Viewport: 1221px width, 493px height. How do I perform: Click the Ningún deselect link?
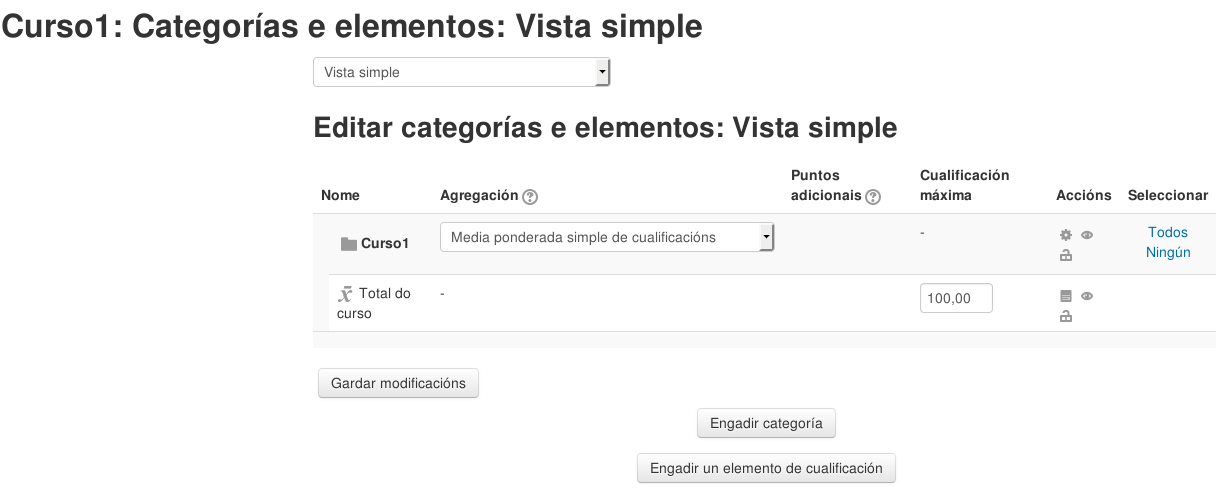[x=1167, y=252]
